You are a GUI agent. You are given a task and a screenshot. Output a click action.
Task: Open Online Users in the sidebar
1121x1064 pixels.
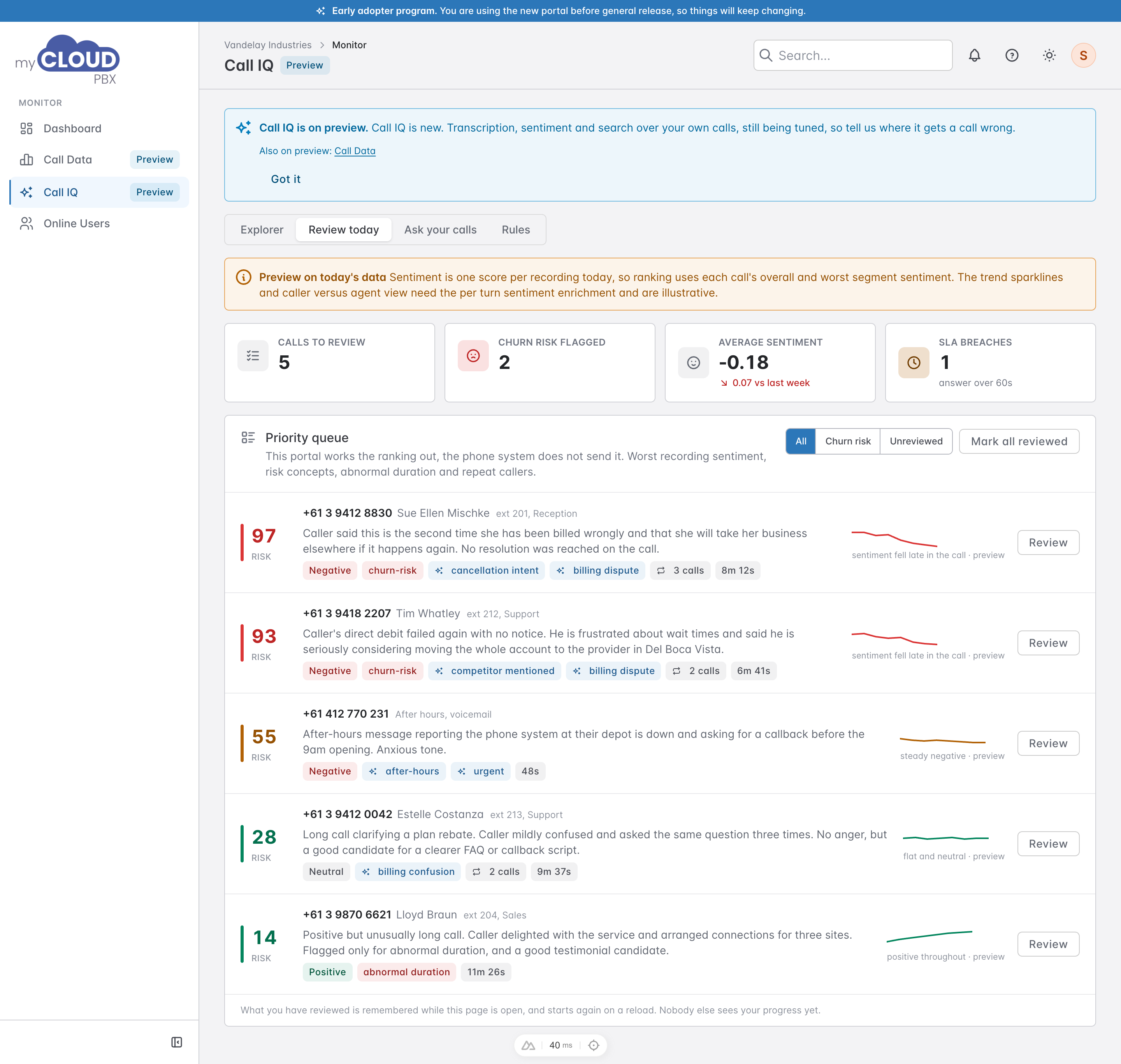click(99, 223)
